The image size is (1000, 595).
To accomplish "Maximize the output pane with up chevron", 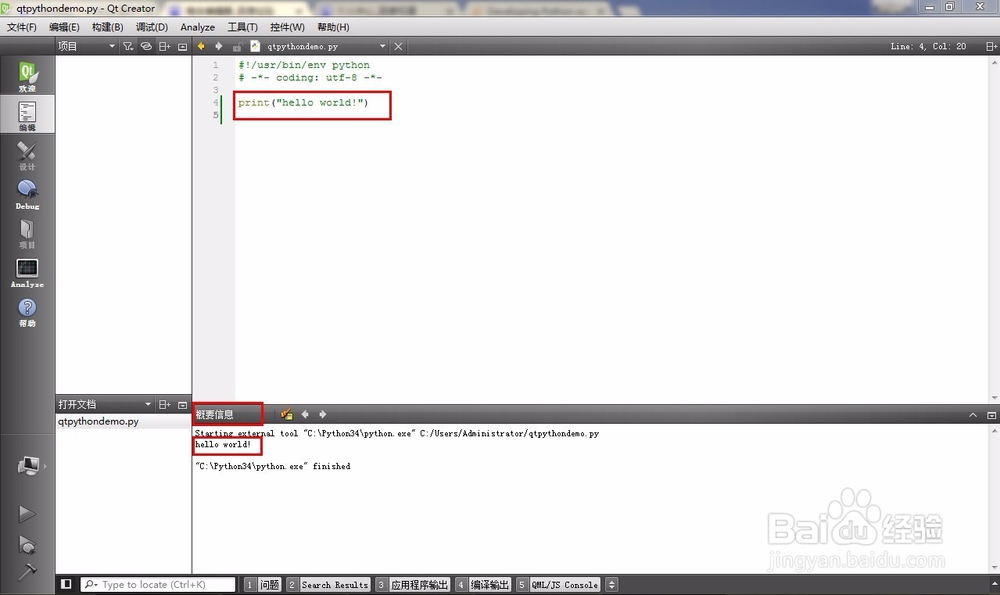I will pyautogui.click(x=973, y=415).
